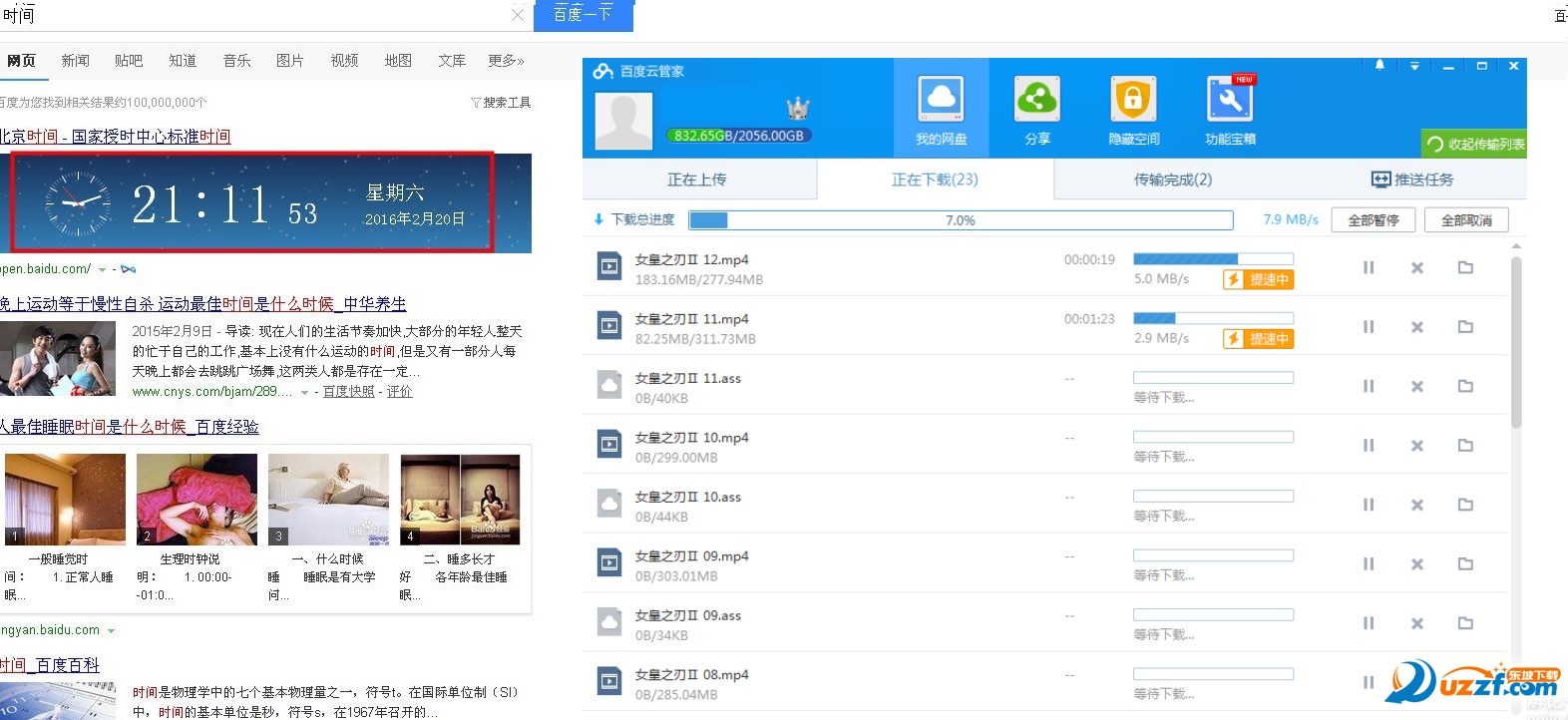Cancel the 女皇之刃II 09.ass download
This screenshot has width=1568, height=720.
pyautogui.click(x=1416, y=623)
